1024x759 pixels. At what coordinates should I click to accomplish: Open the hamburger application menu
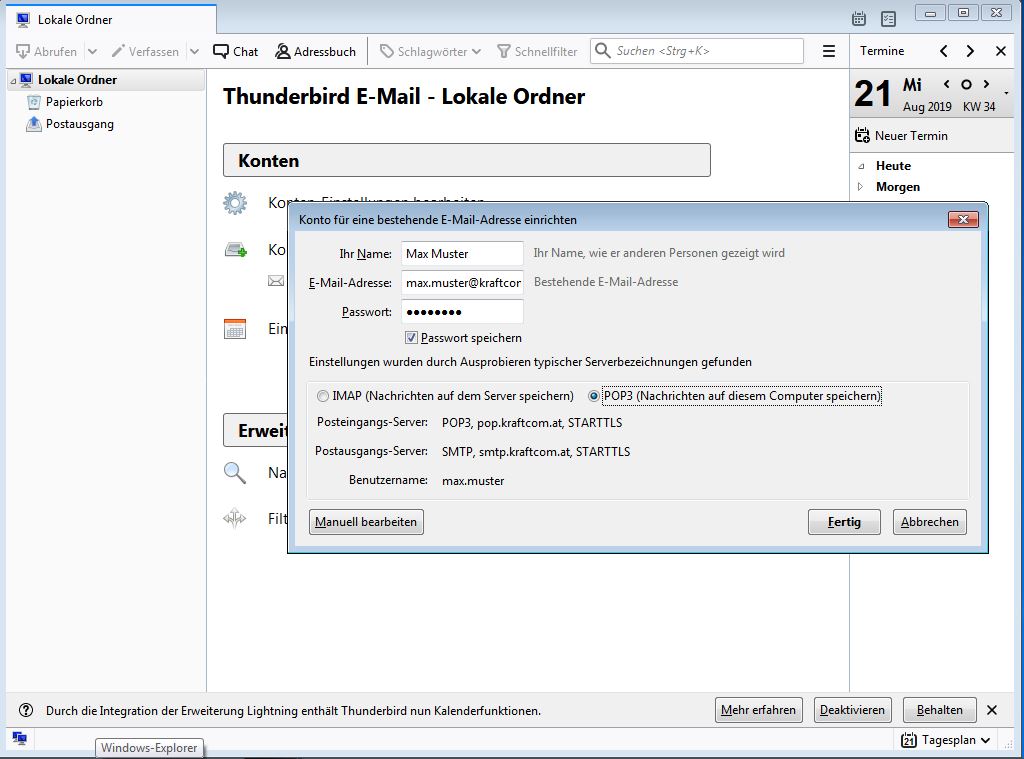tap(829, 51)
